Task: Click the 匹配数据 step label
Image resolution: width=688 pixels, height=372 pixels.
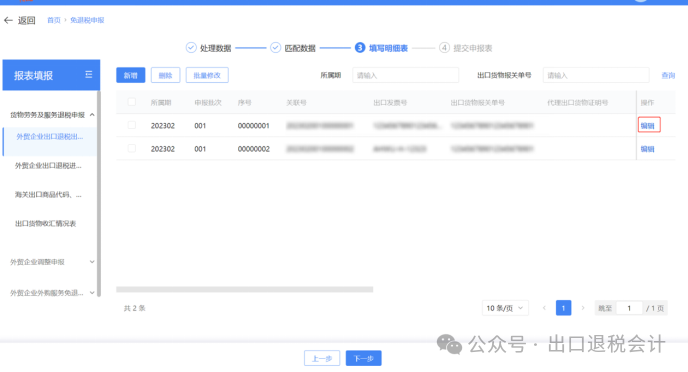Action: click(x=300, y=48)
